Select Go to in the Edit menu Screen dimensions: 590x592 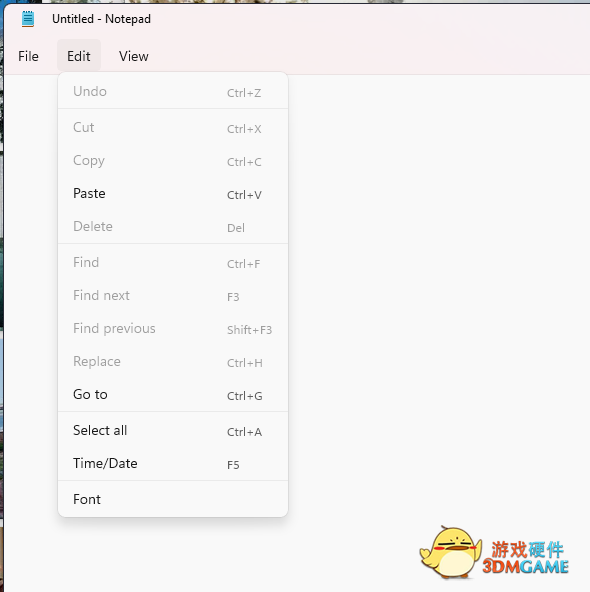(x=173, y=395)
